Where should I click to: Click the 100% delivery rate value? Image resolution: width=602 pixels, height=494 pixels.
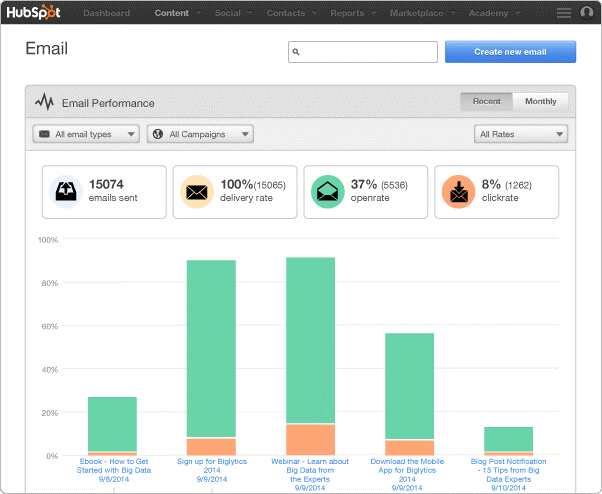236,184
